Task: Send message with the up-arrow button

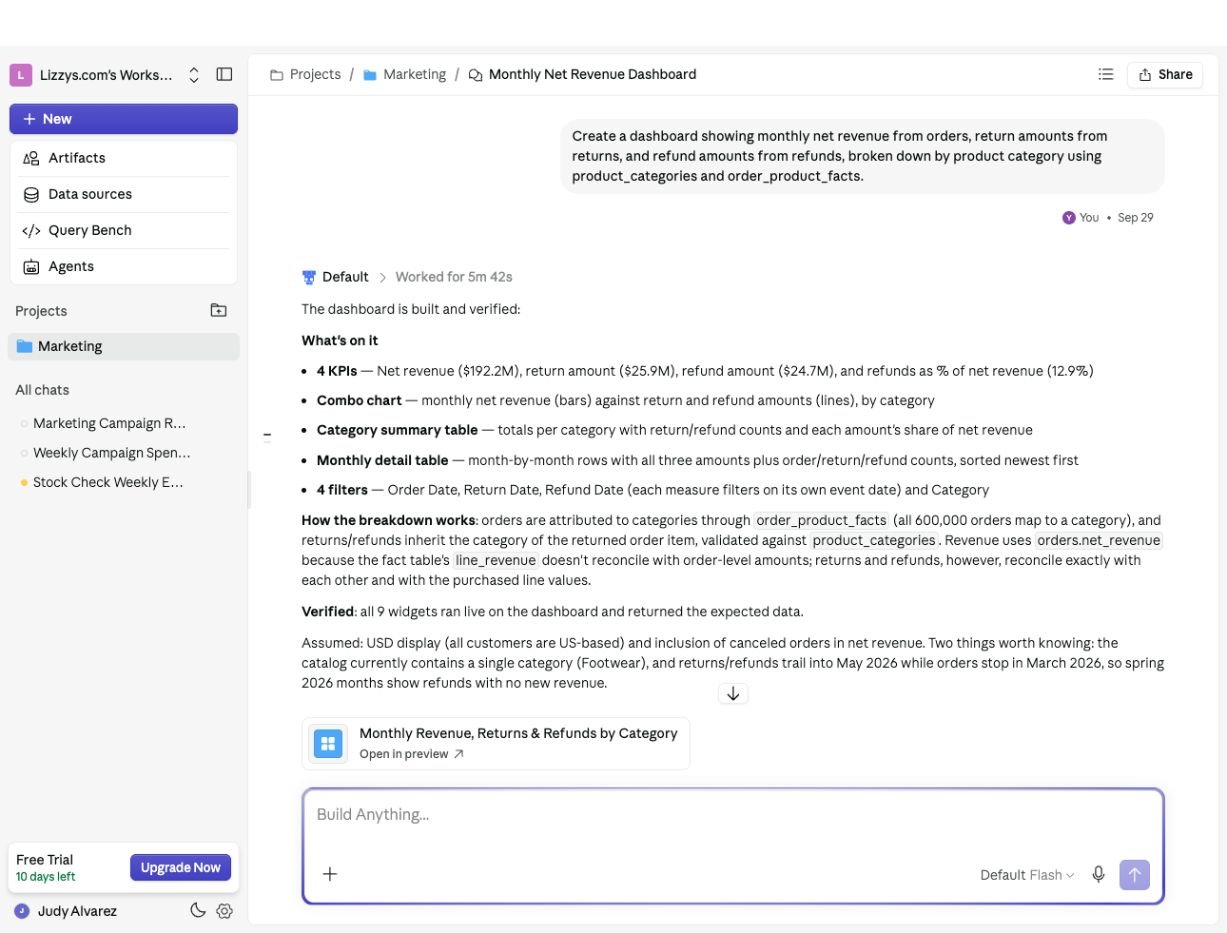Action: [x=1134, y=875]
